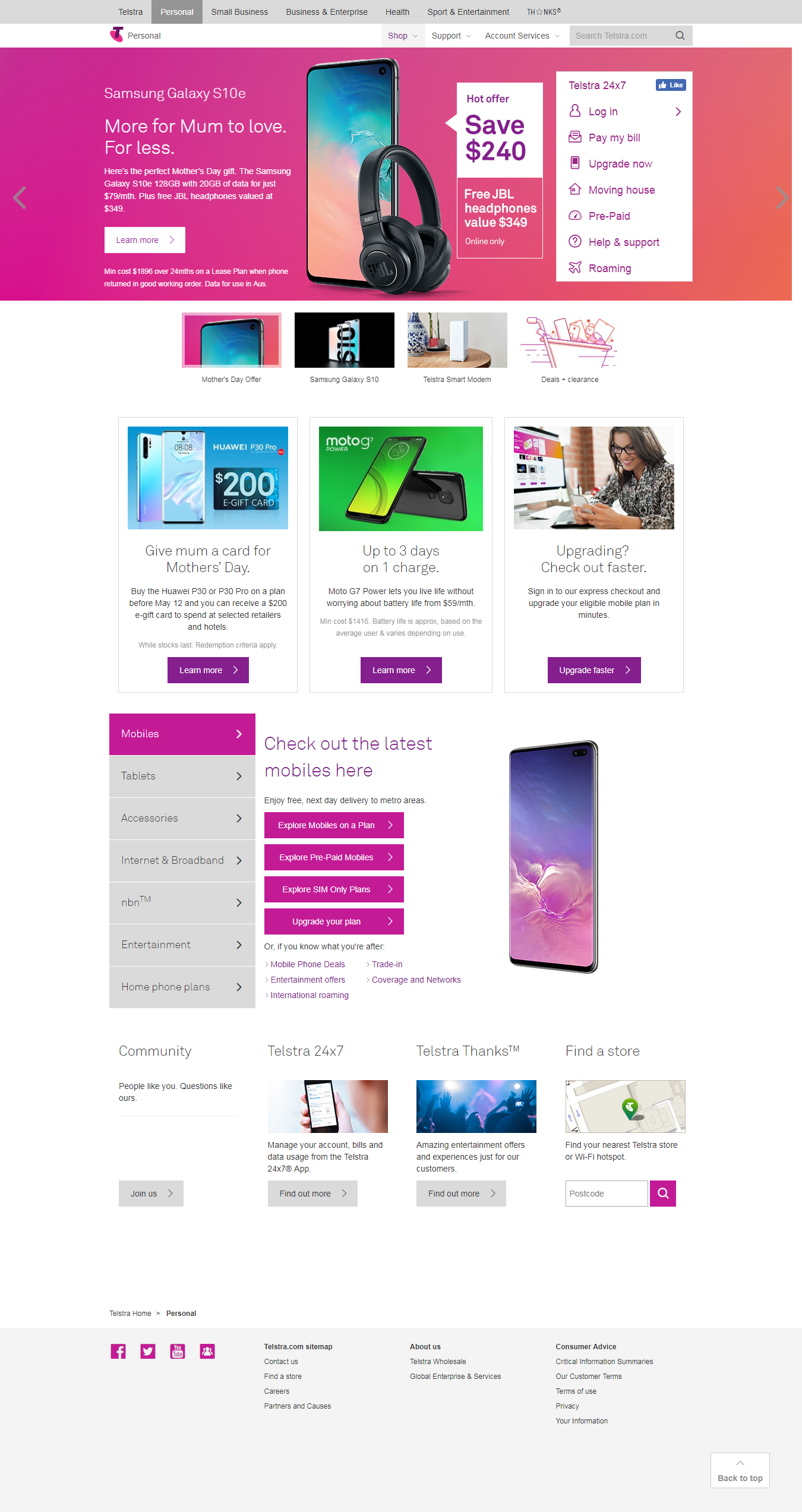802x1512 pixels.
Task: Go to the previous carousel slide arrow
Action: coord(20,197)
